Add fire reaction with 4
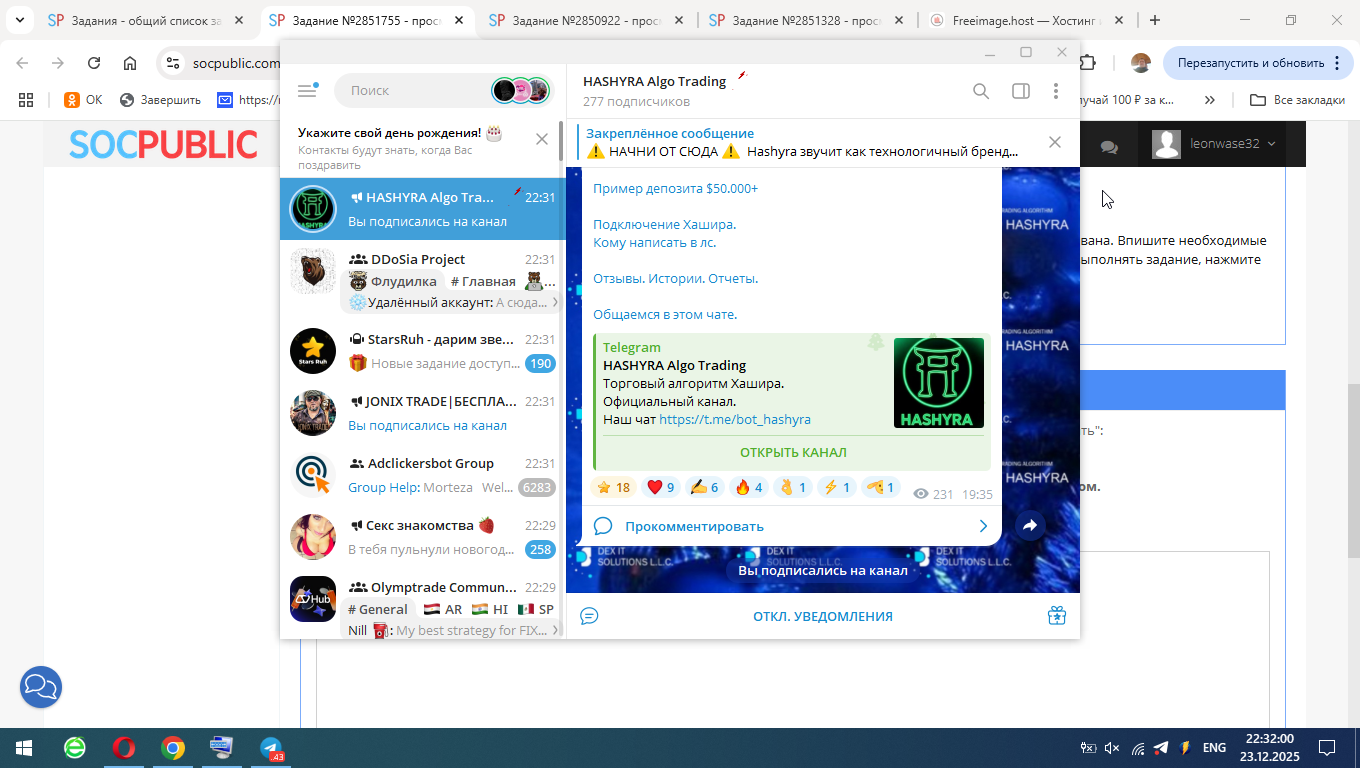The image size is (1360, 768). coord(749,487)
